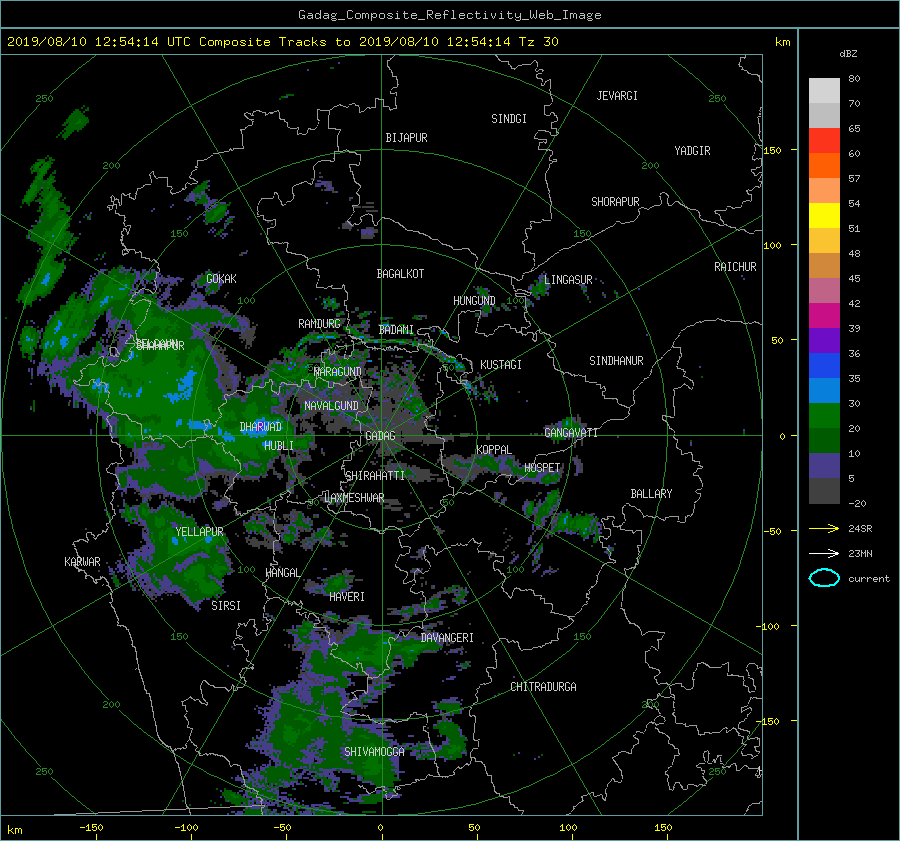Viewport: 900px width, 841px height.
Task: Click the 'Tz 30' threshold text
Action: (x=538, y=42)
